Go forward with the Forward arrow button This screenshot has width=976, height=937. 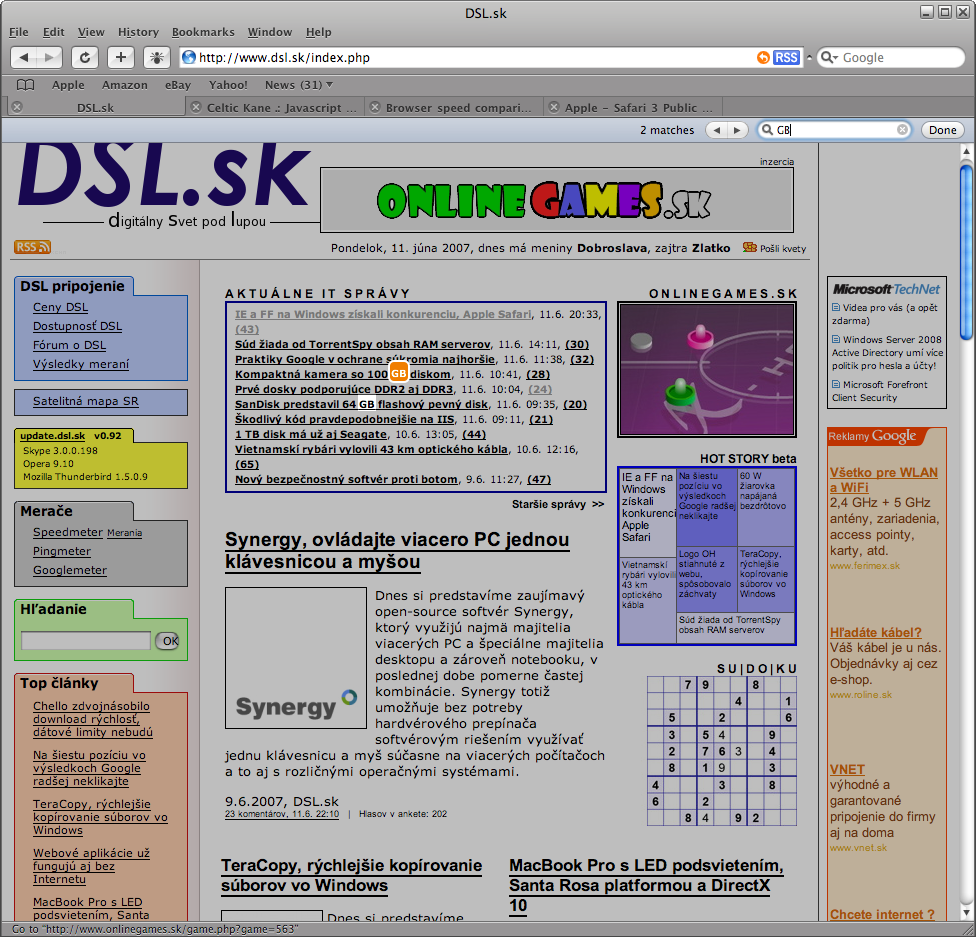click(50, 57)
